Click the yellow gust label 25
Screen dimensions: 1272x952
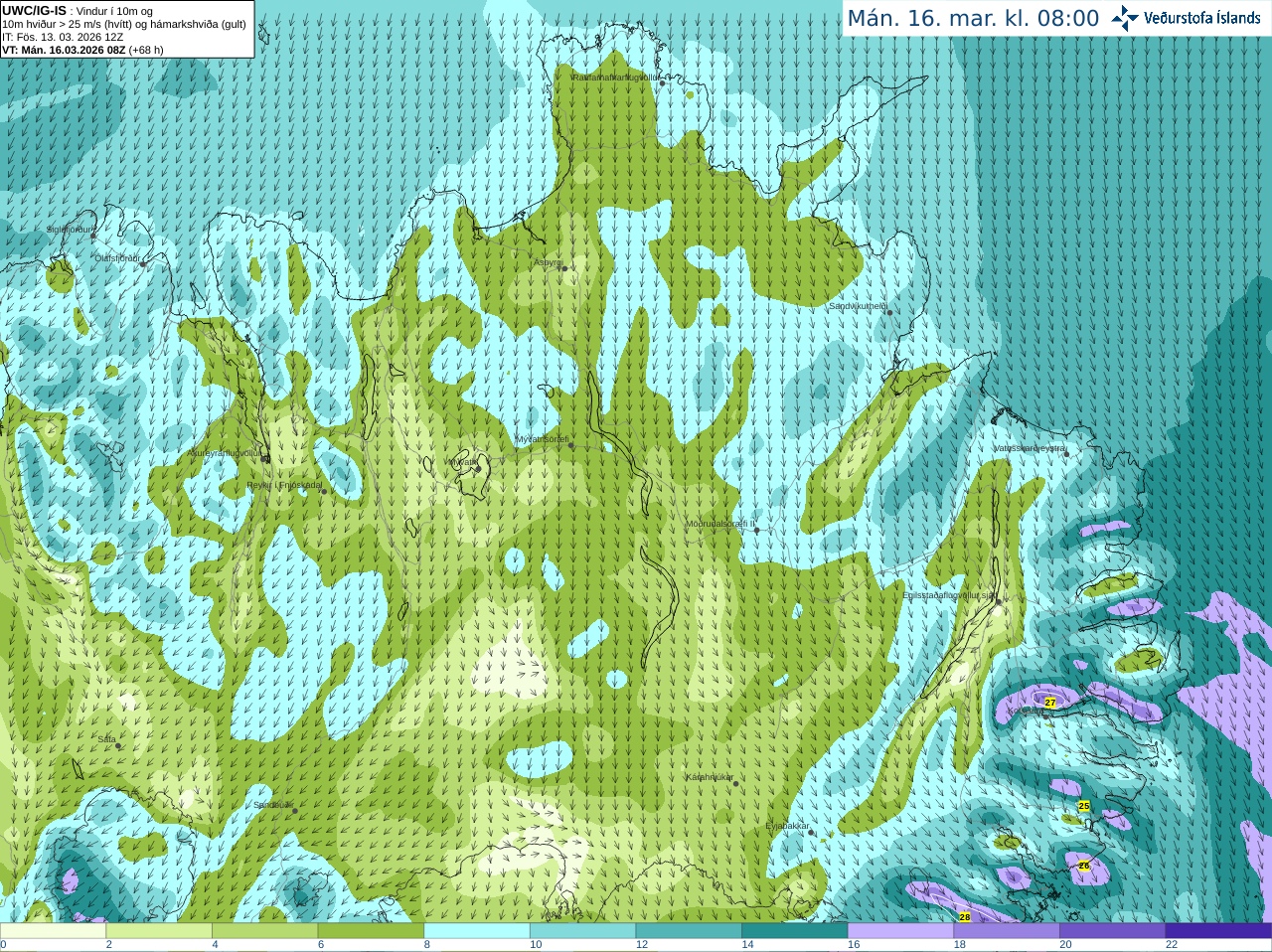pos(1084,806)
